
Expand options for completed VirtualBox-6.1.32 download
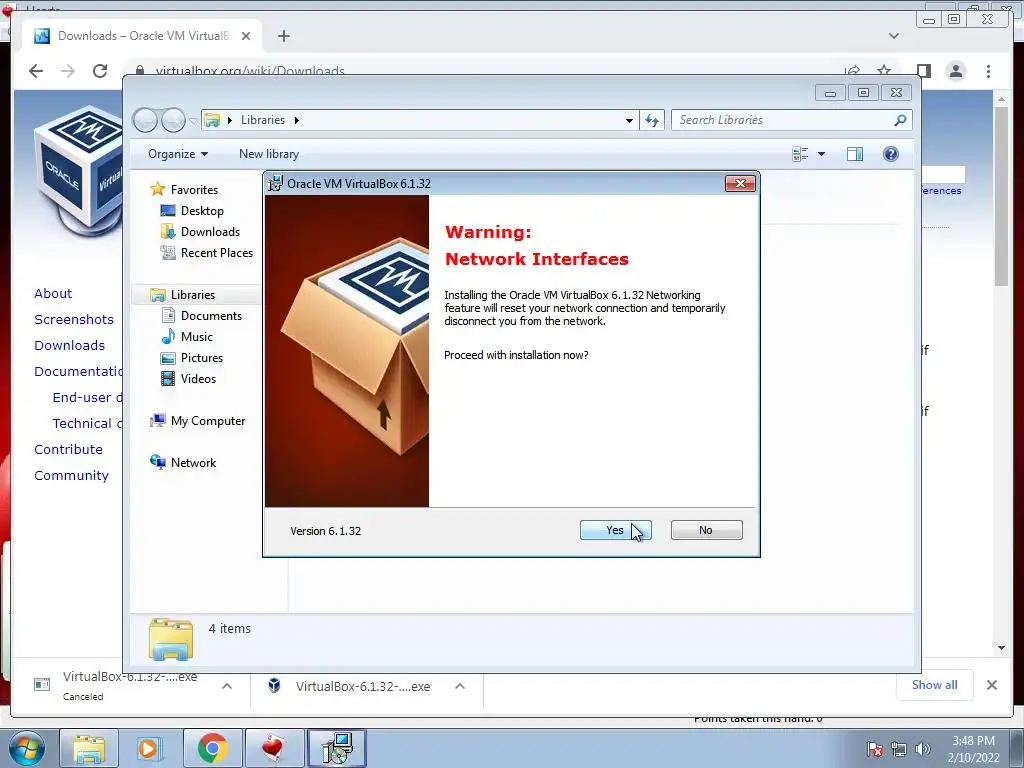point(460,686)
